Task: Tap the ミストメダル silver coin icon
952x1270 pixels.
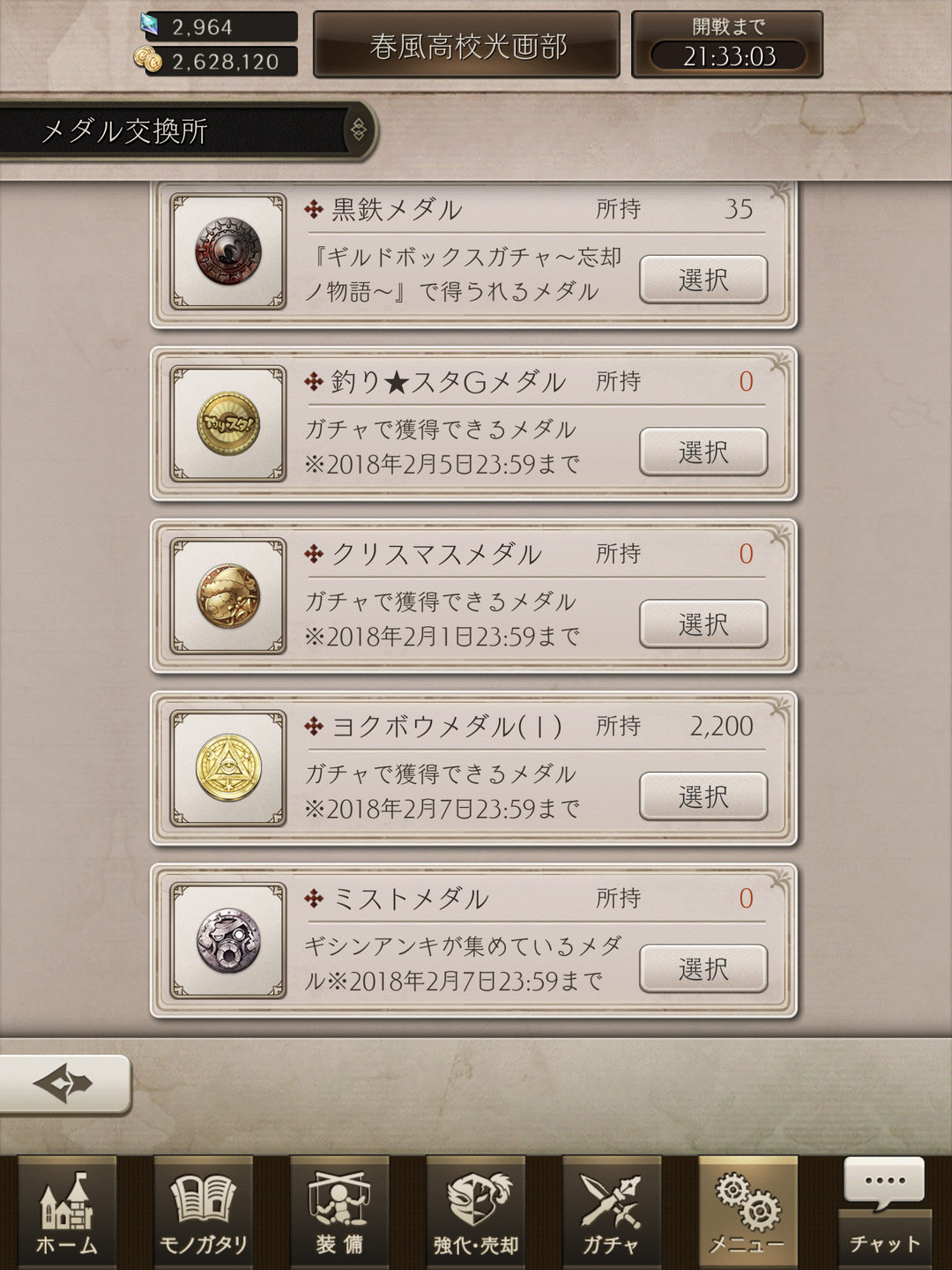Action: 228,940
